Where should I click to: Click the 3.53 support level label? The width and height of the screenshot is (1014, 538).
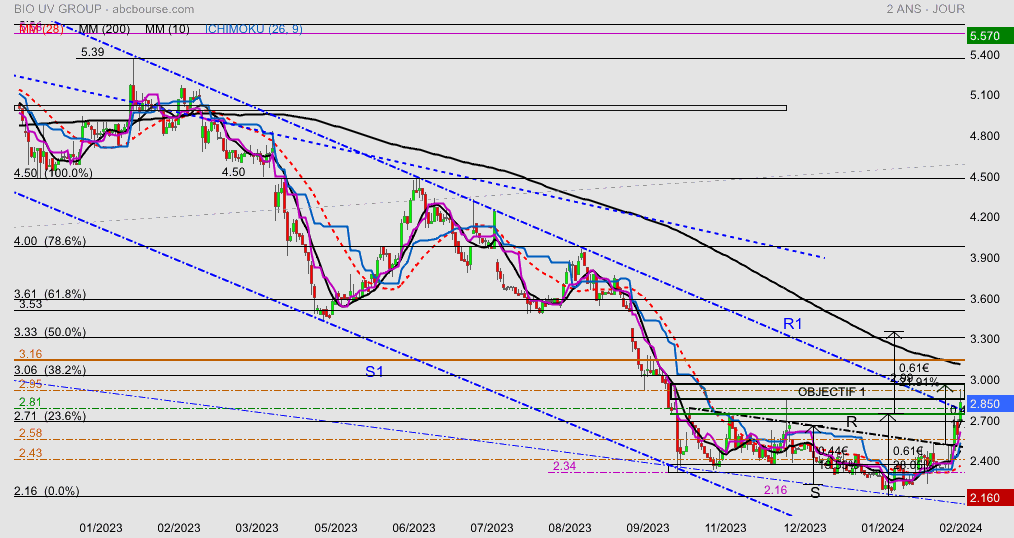tap(28, 305)
